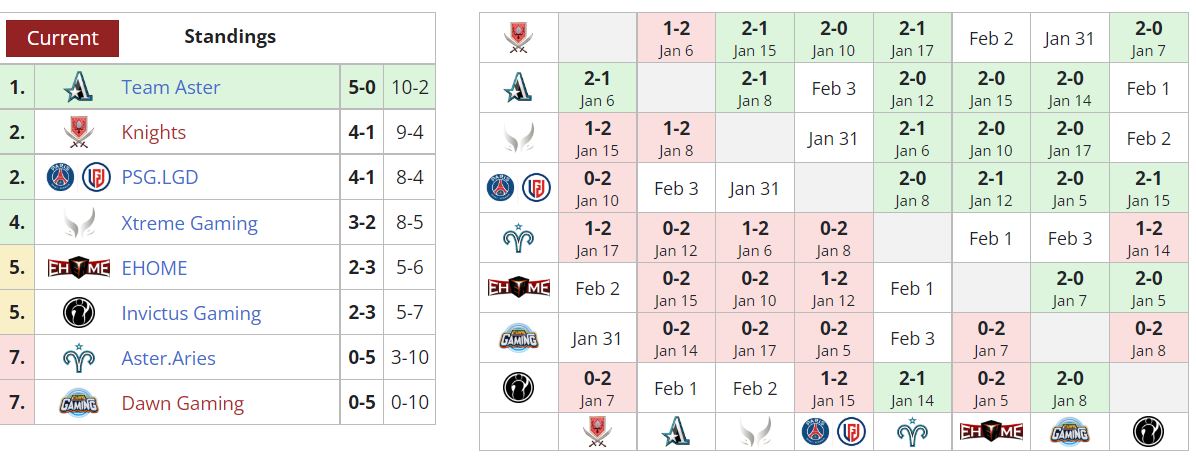1196x466 pixels.
Task: Select the PSG.LGD team name link
Action: tap(159, 178)
